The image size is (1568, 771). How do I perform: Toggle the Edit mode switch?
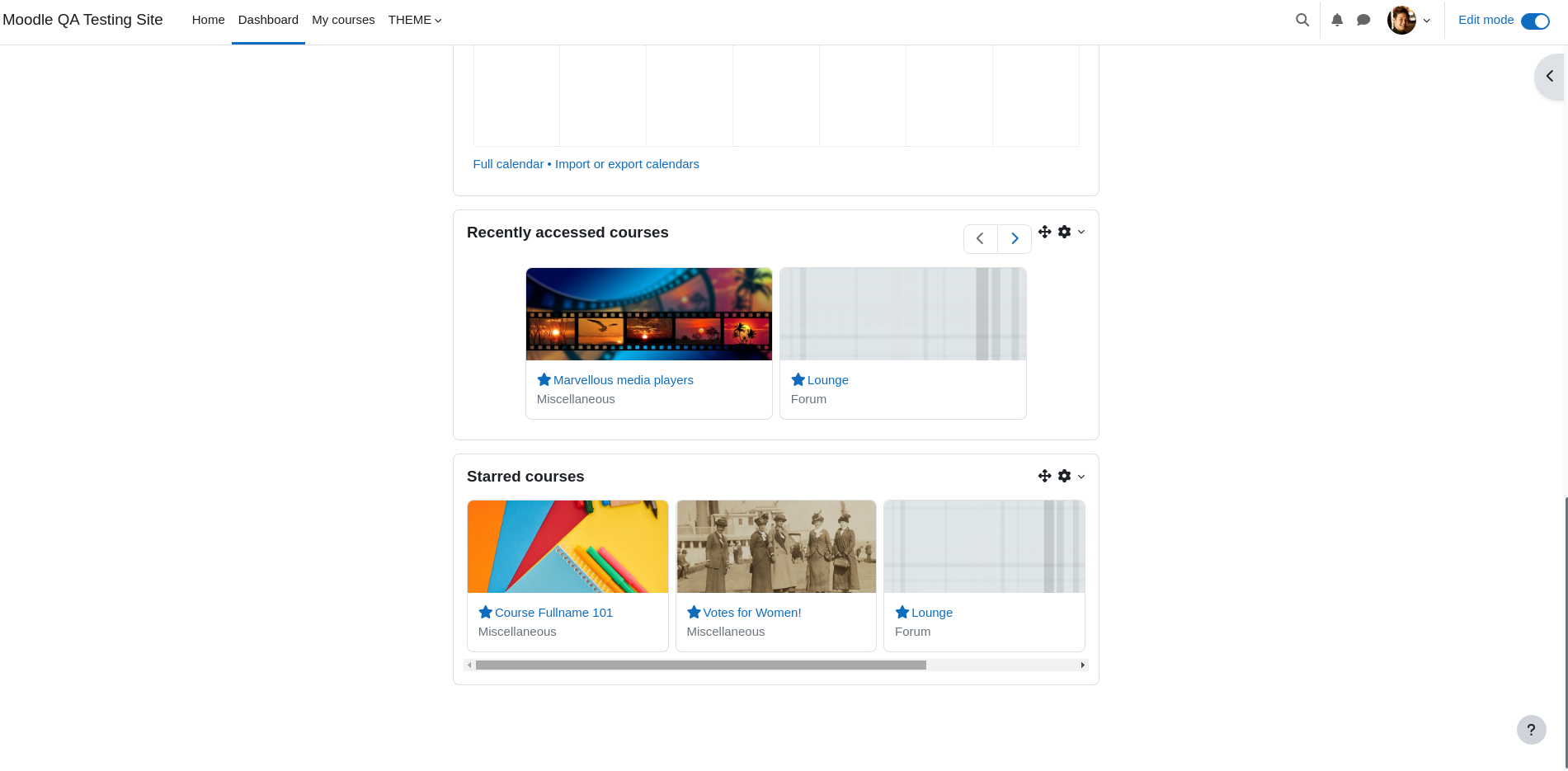(1535, 21)
